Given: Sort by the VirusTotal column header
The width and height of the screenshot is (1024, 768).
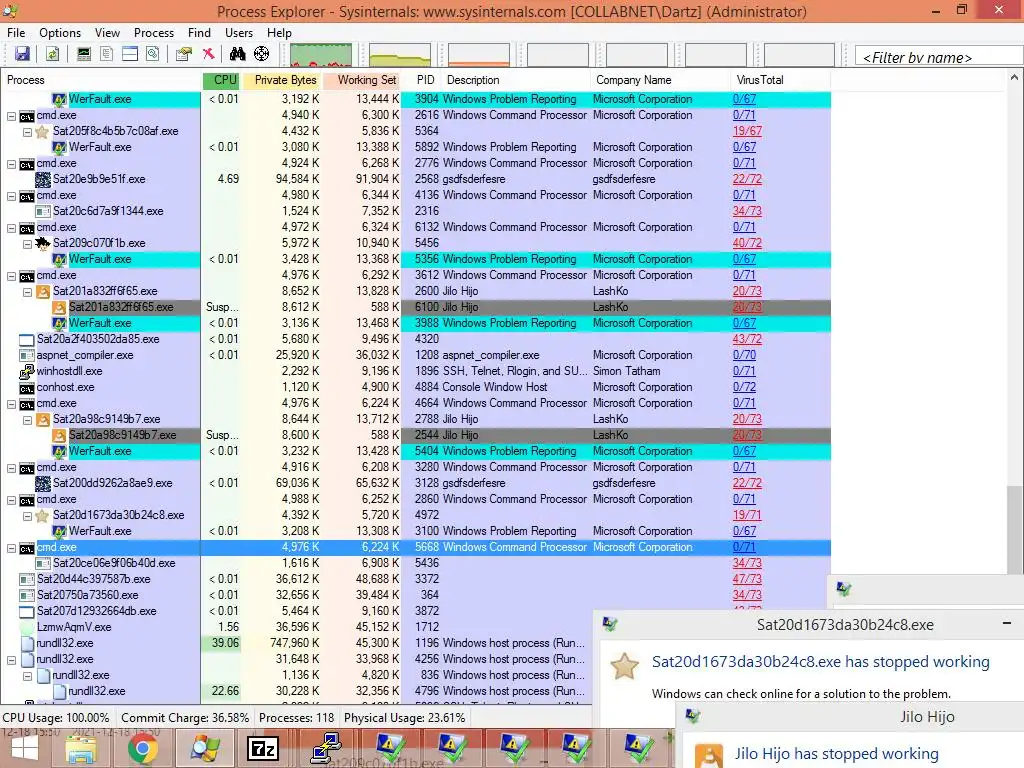Looking at the screenshot, I should point(780,80).
